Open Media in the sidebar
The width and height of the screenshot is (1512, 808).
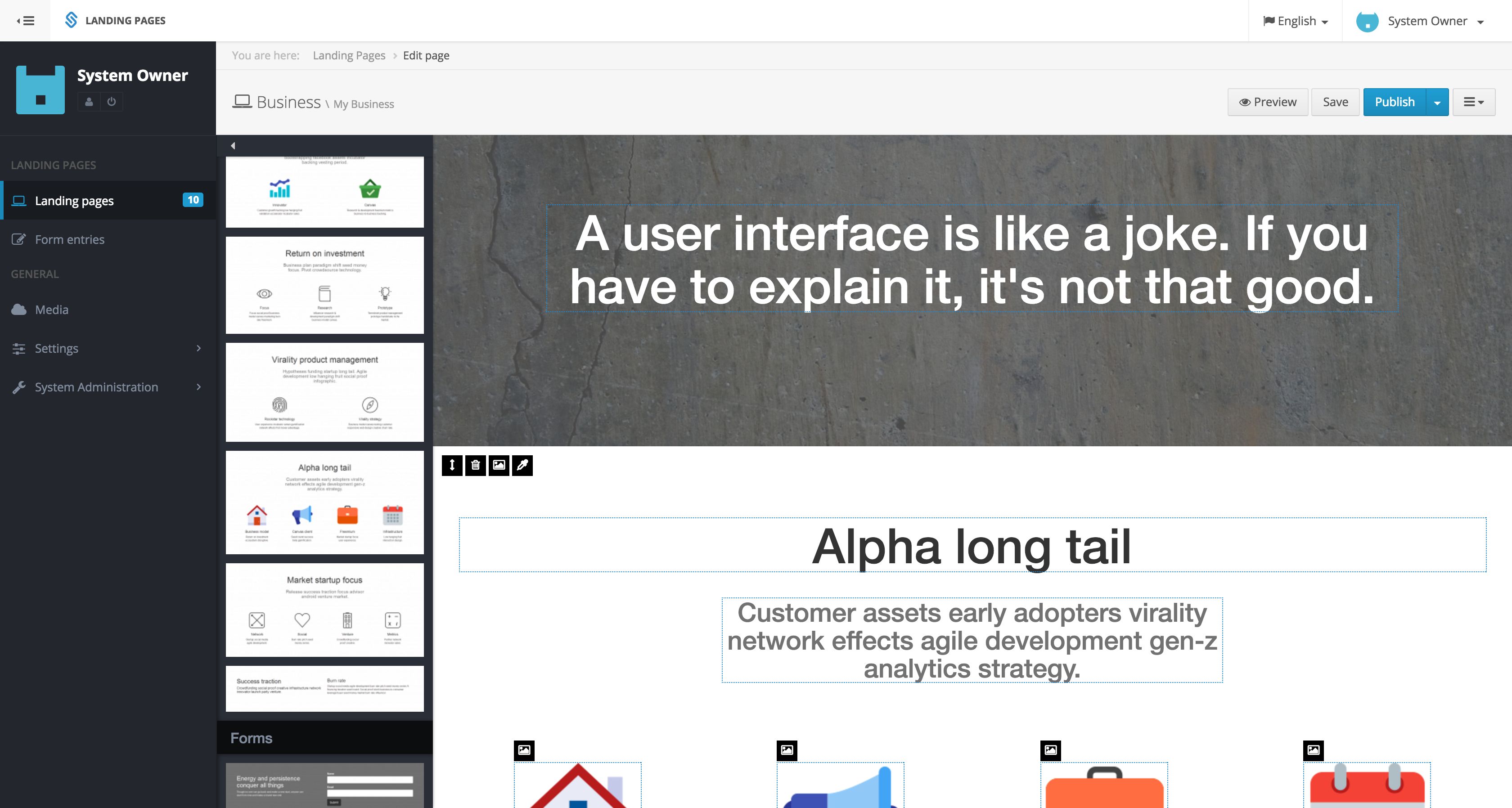click(x=52, y=309)
